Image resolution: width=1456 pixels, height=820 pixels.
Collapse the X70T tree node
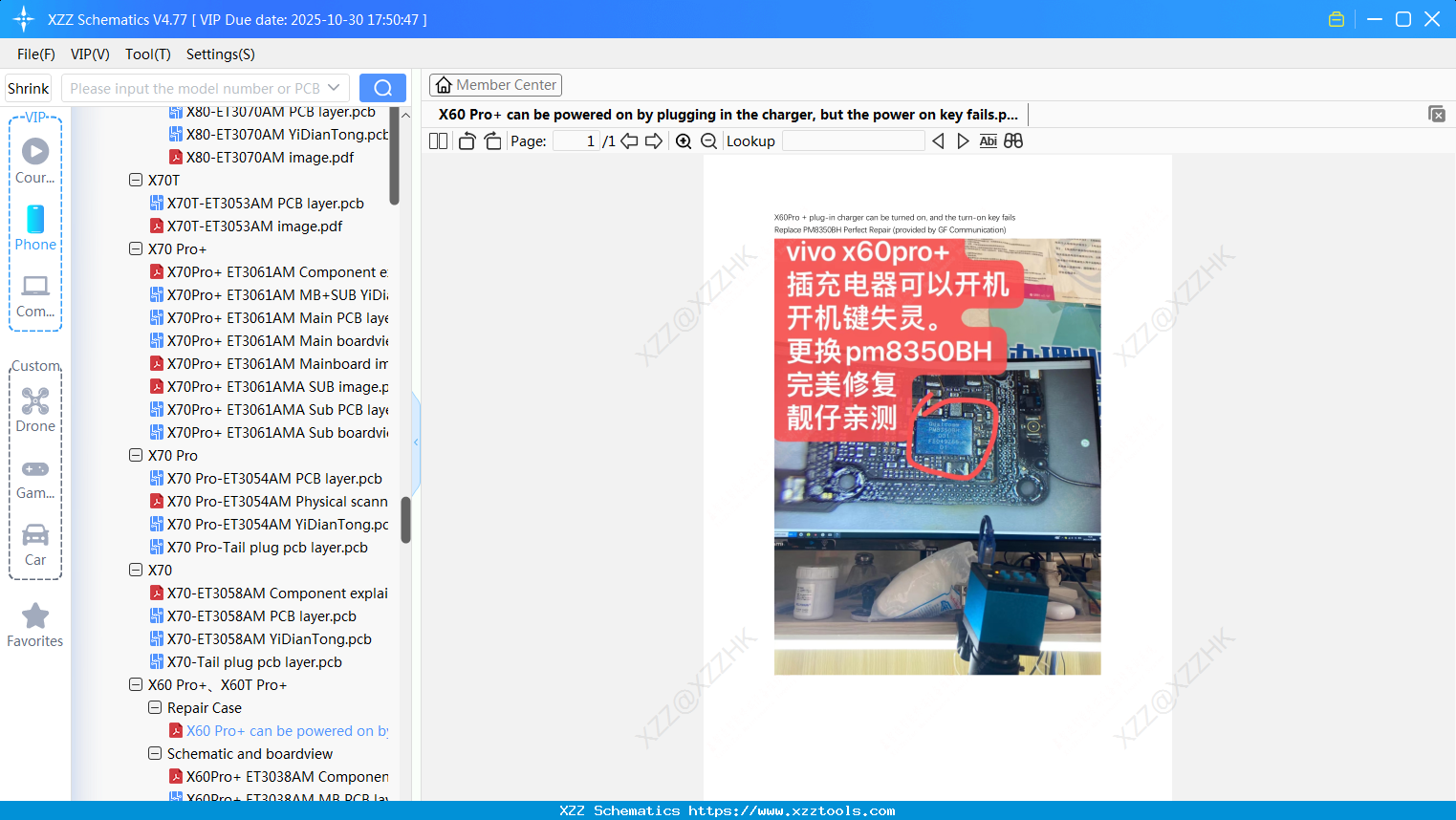point(136,180)
